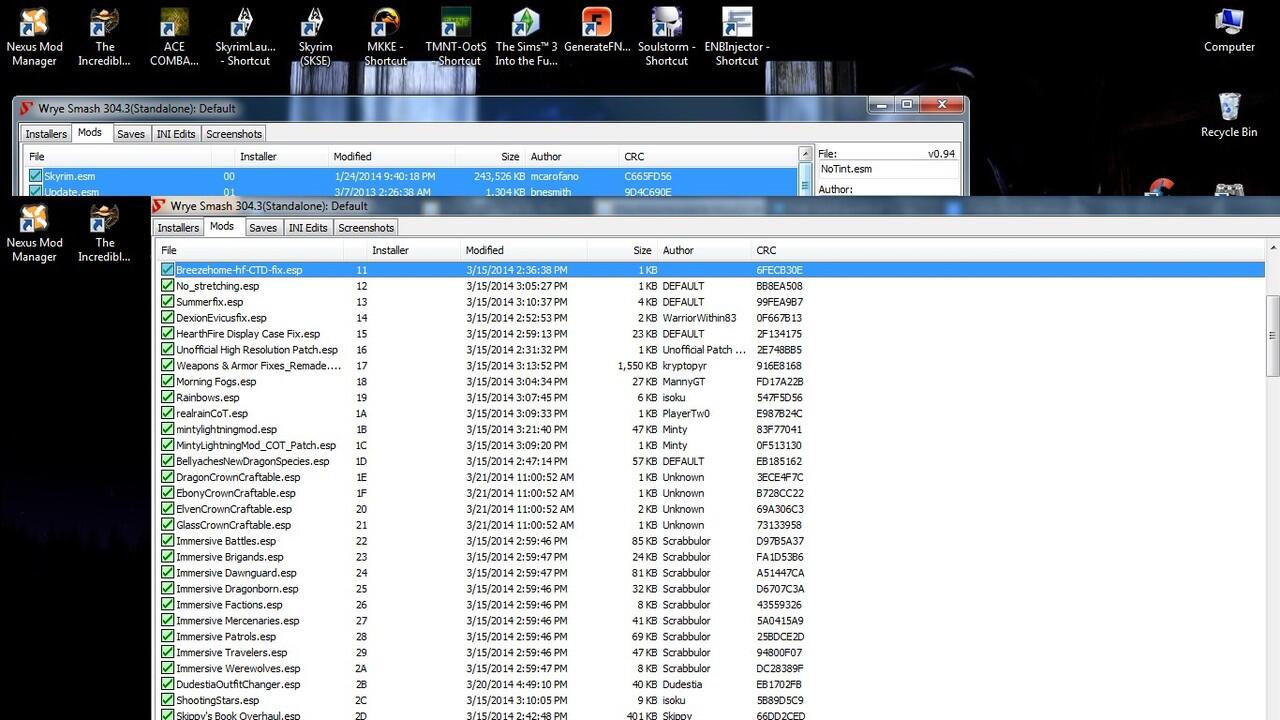Sort by the Size column header in the front window

pos(622,250)
